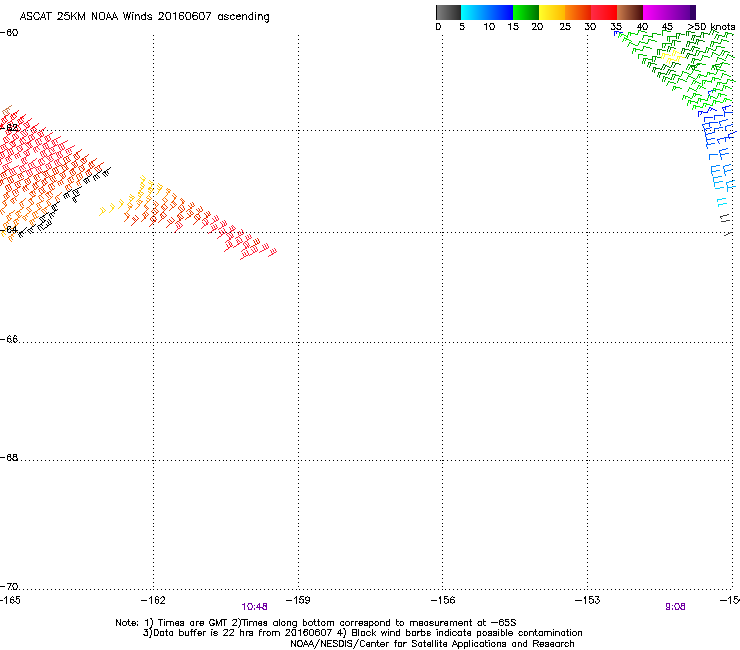
Task: Click the green 15-20 knots color band
Action: coord(526,12)
